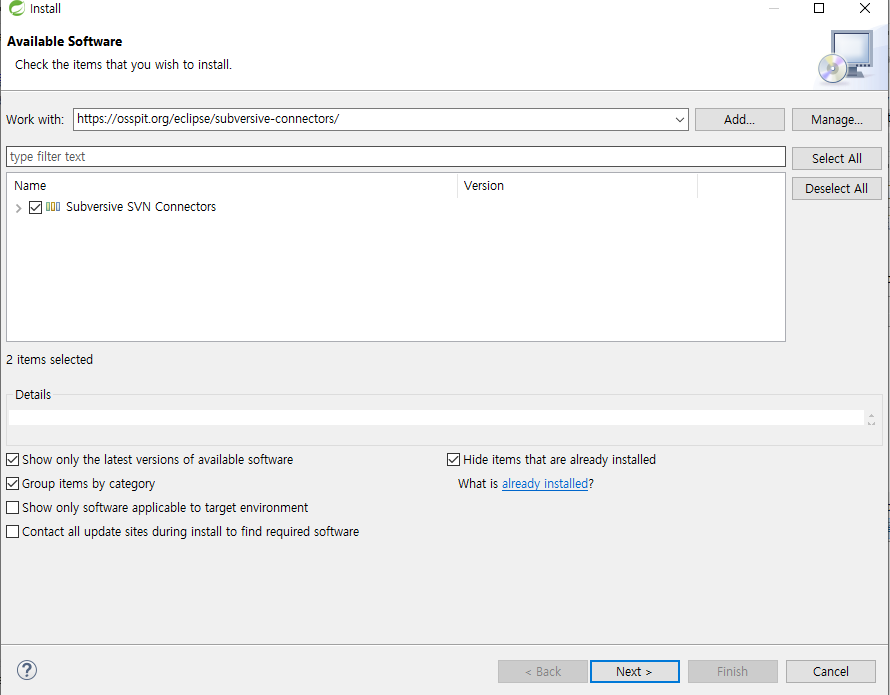Enable Show only software applicable to target environment
The image size is (890, 695).
(12, 507)
